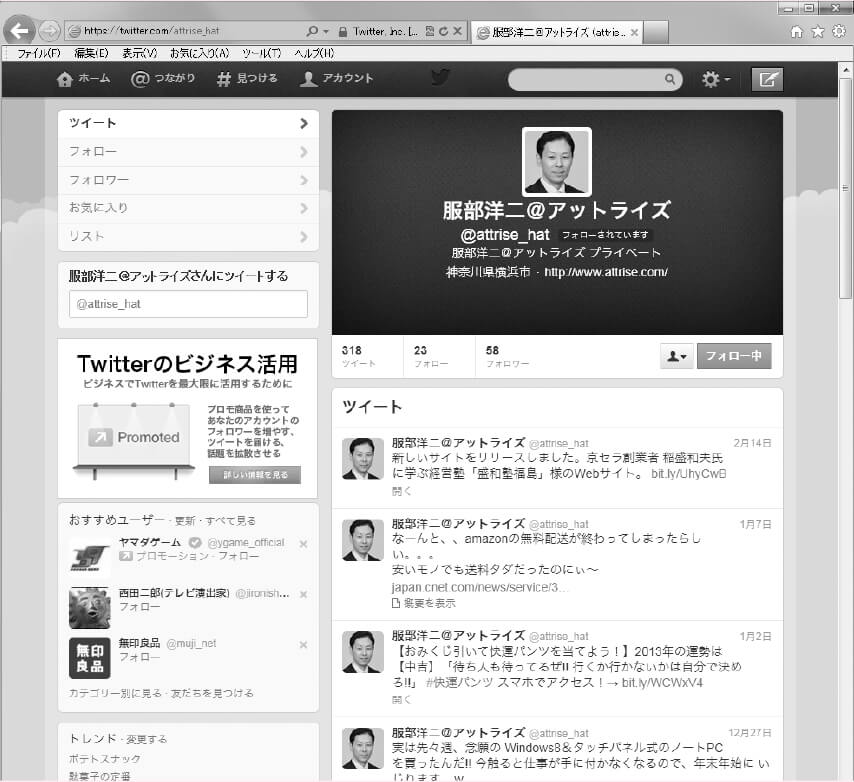This screenshot has height=782, width=854.
Task: Click the search magnifier in Twitter search box
Action: click(670, 80)
